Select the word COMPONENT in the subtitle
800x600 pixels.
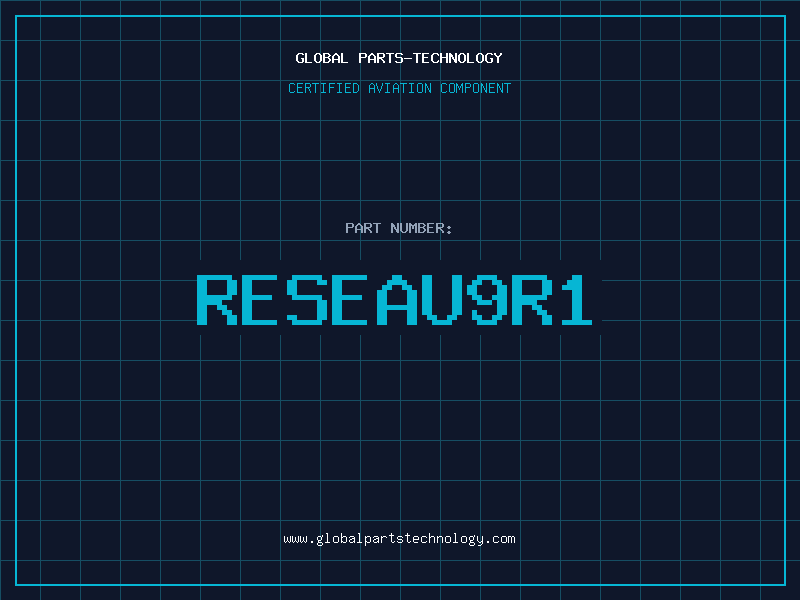(476, 88)
